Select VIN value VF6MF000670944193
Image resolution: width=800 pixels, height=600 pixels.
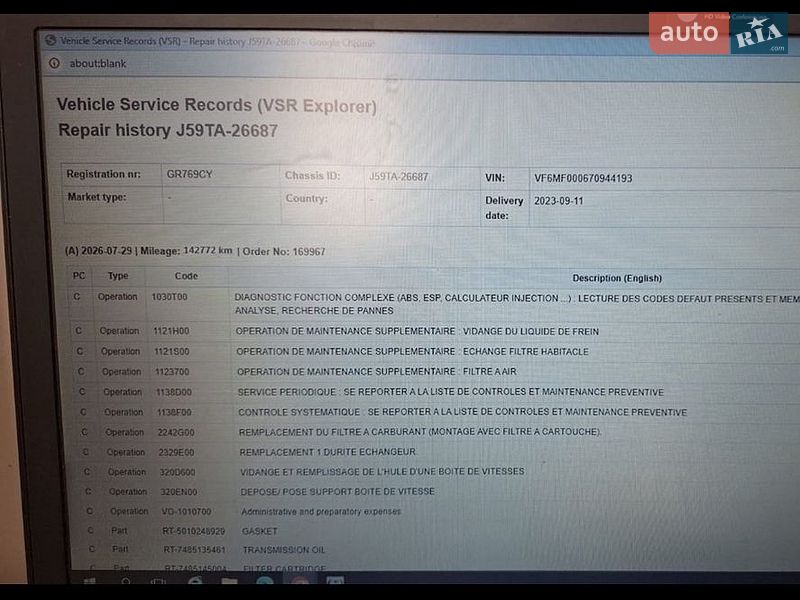(583, 178)
